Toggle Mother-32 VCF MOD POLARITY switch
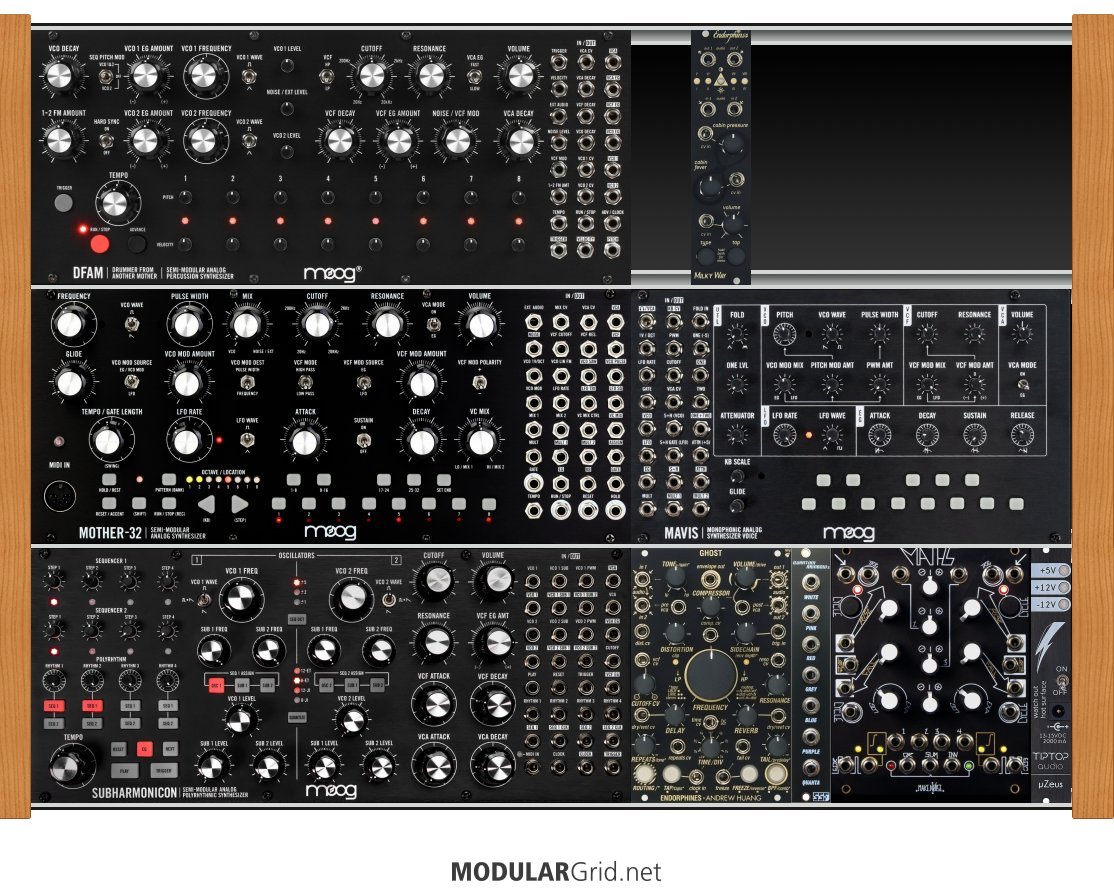 pos(480,382)
